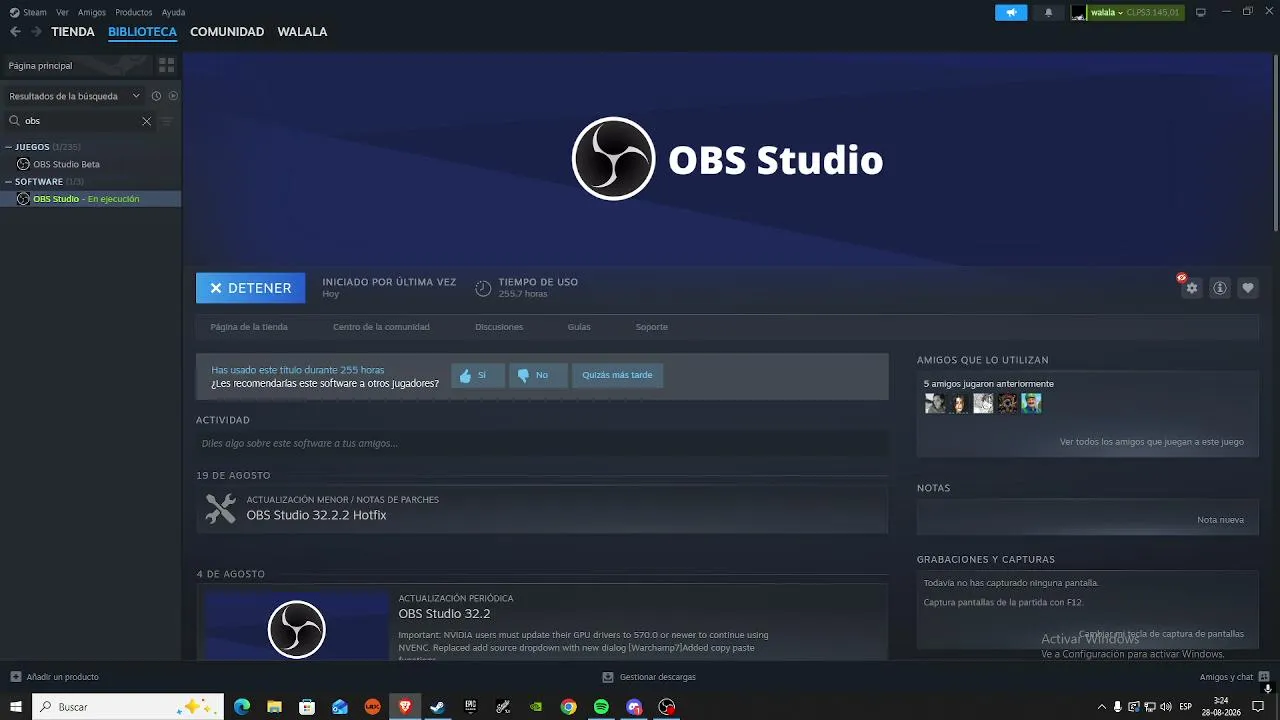Add OBS Studio to favorites heart
Image resolution: width=1280 pixels, height=720 pixels.
click(1248, 288)
